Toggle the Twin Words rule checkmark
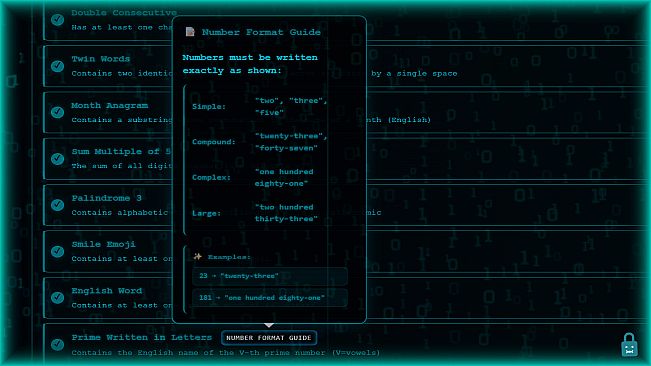 (58, 66)
